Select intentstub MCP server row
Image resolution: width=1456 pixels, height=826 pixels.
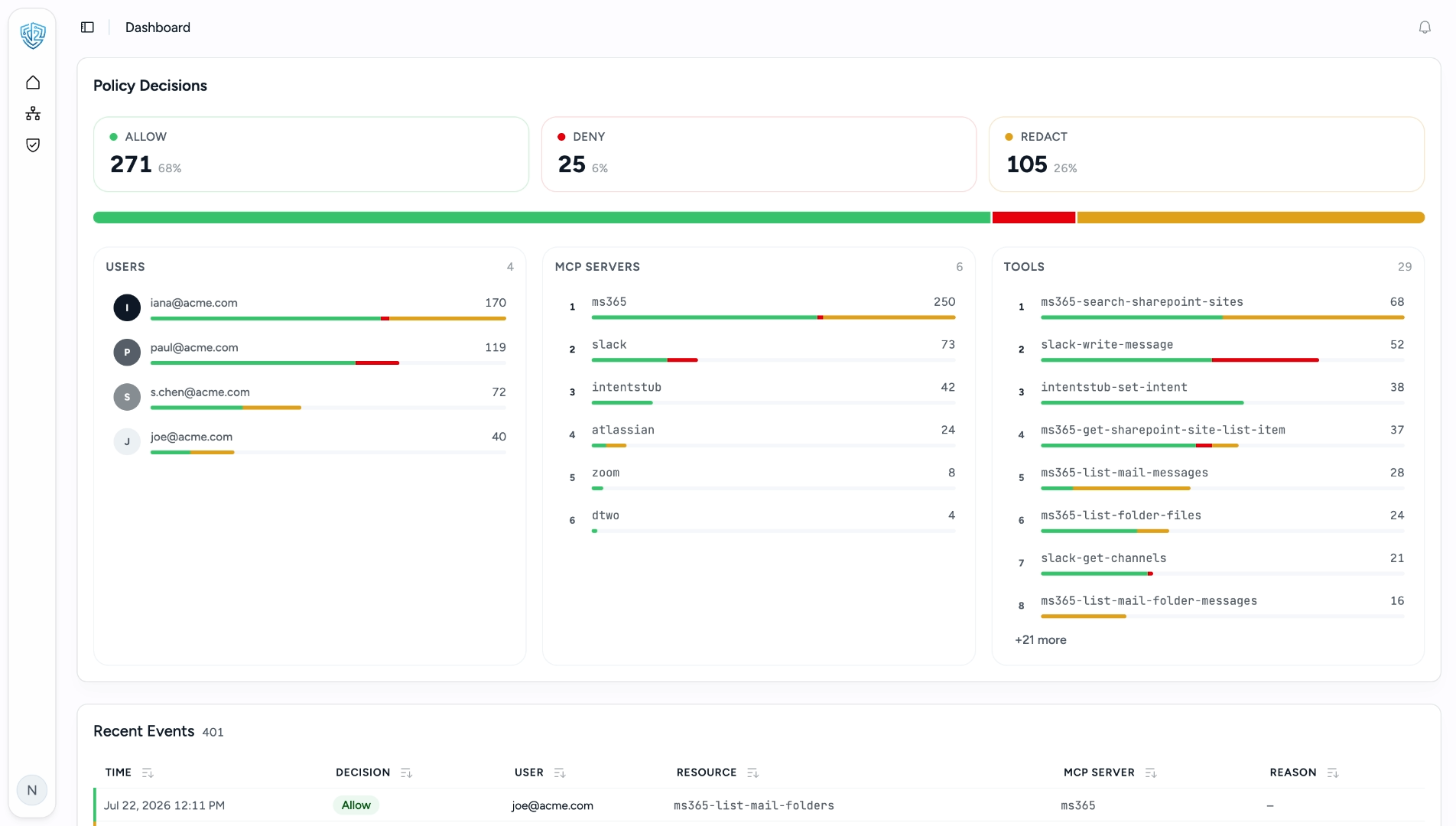pyautogui.click(x=759, y=392)
